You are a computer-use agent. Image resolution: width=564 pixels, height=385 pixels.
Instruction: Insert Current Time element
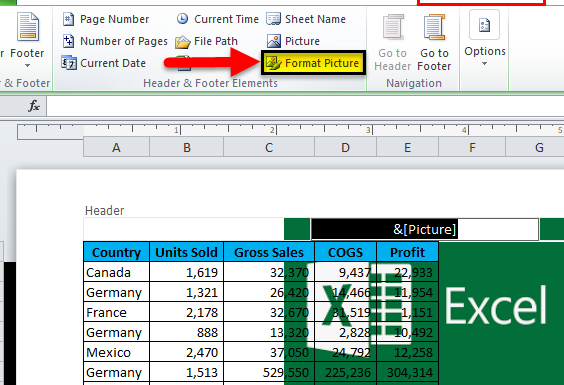click(x=218, y=19)
